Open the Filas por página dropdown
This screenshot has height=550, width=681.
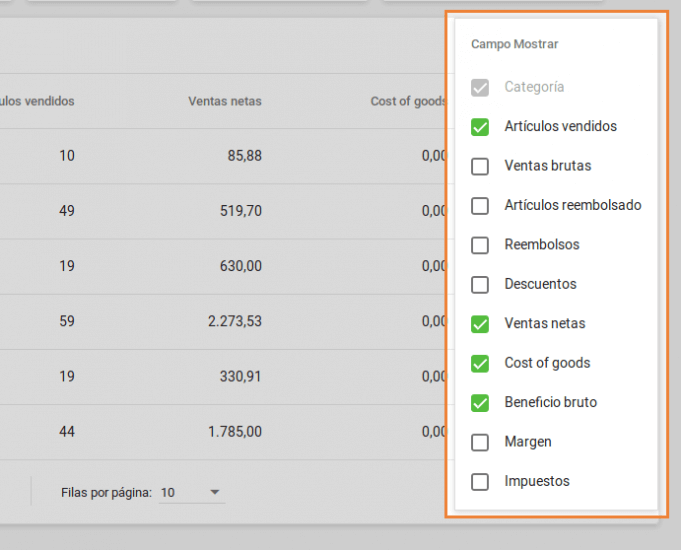(x=191, y=493)
